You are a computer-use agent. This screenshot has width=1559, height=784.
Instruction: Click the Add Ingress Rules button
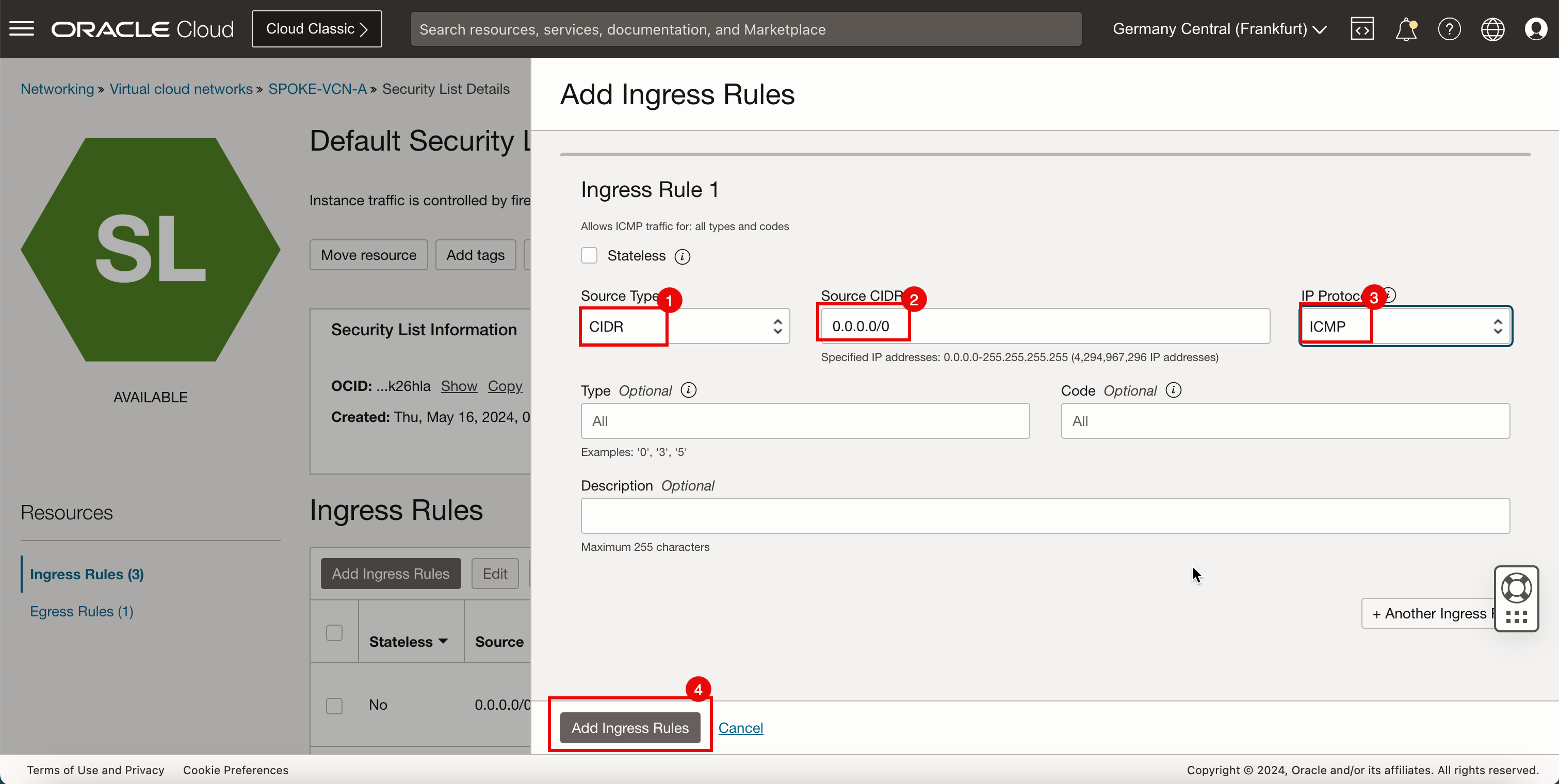(629, 727)
